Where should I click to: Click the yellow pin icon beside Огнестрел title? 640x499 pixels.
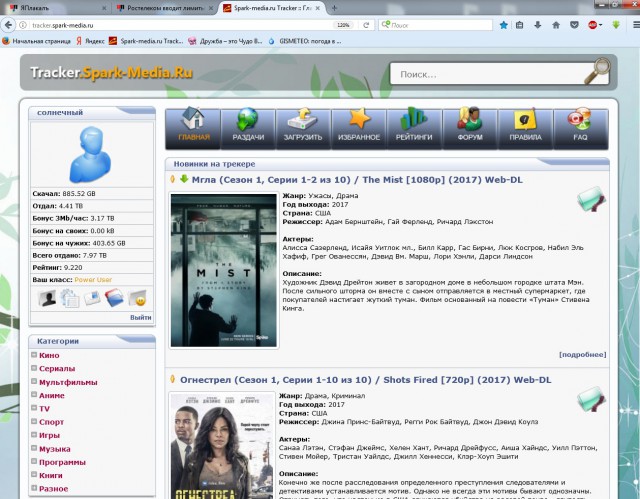[173, 379]
